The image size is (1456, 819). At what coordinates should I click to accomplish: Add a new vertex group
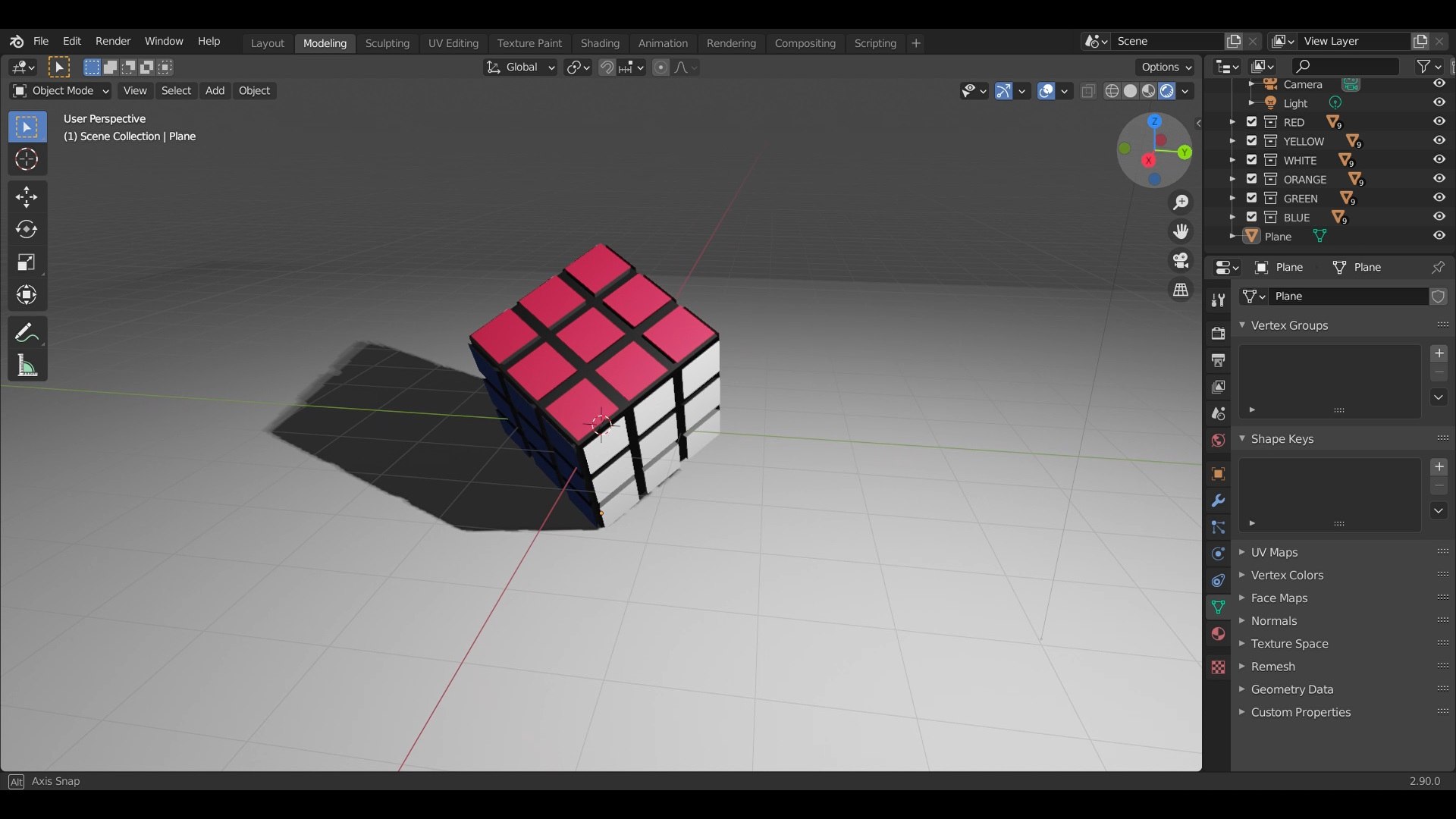coord(1439,353)
